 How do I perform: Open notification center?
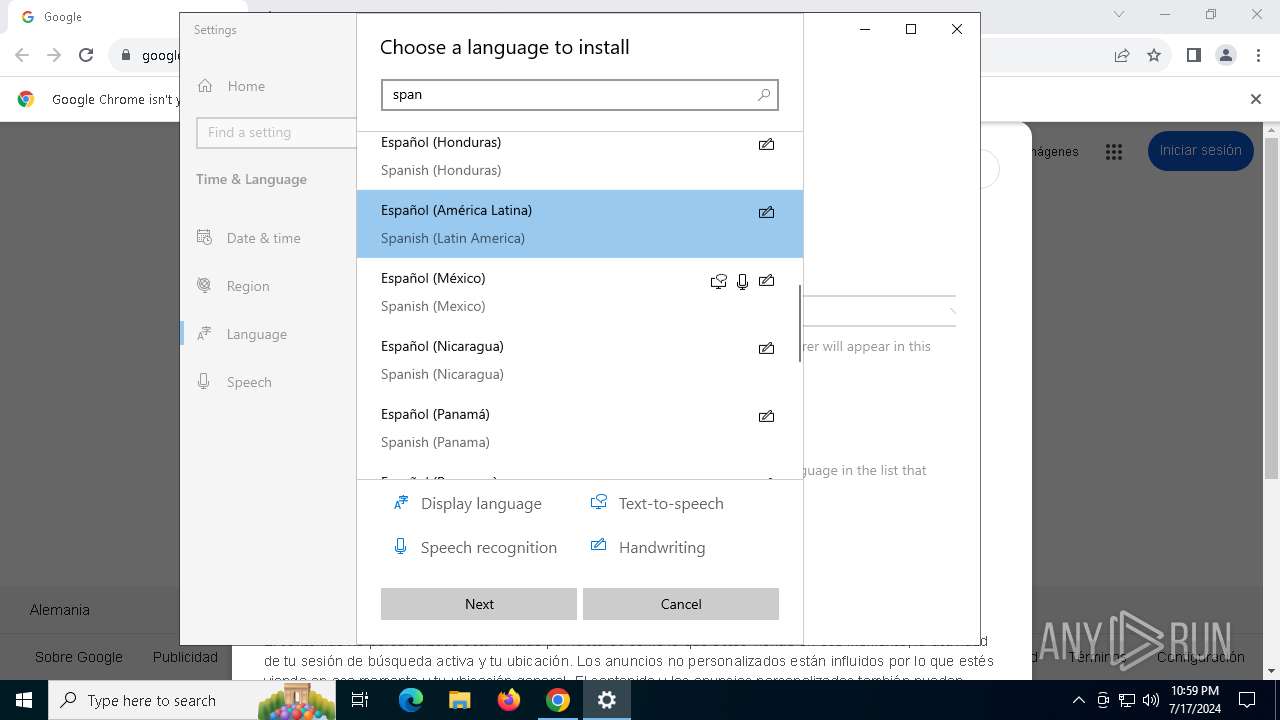point(1247,700)
